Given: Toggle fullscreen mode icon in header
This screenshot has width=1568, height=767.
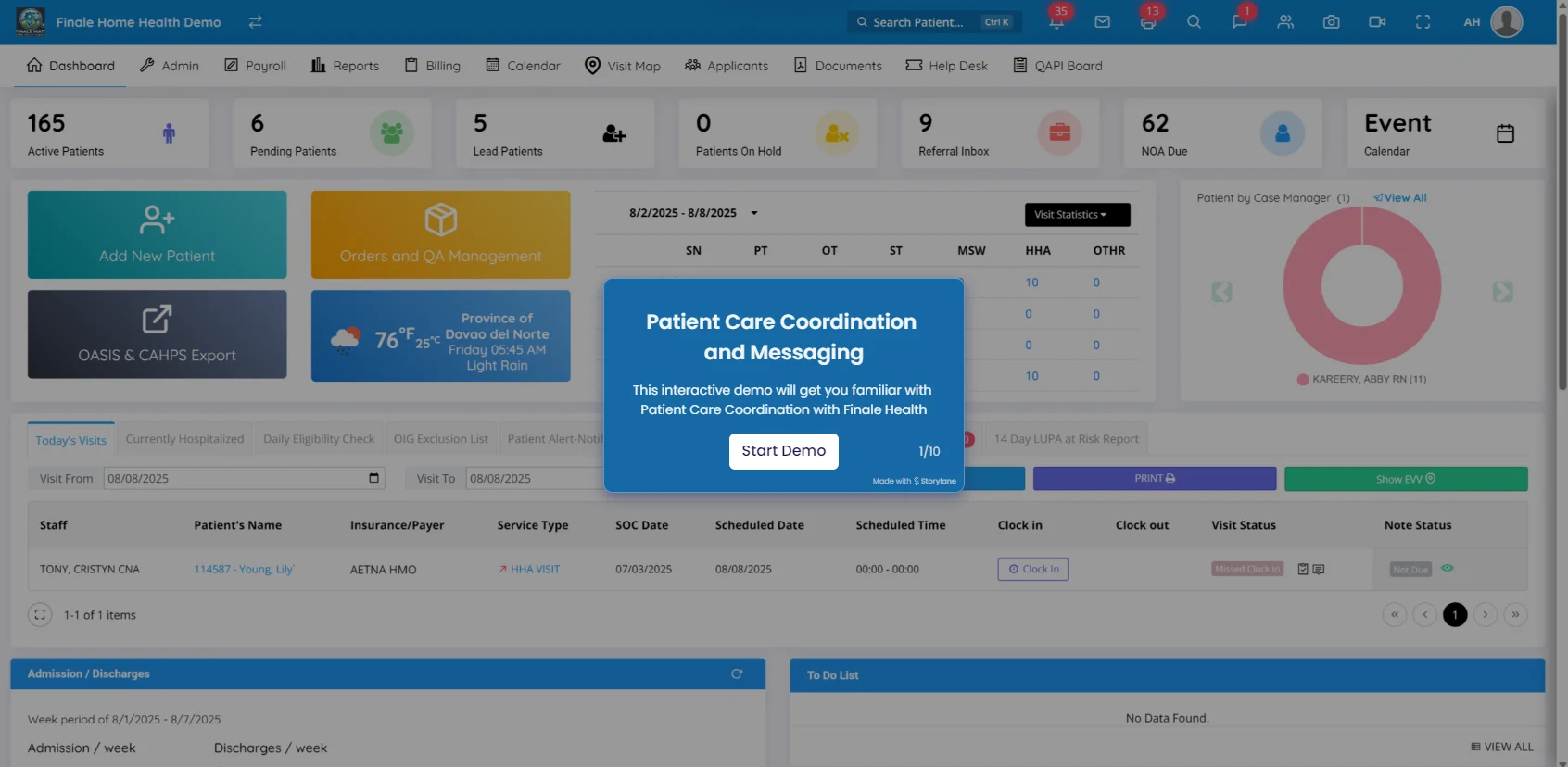Looking at the screenshot, I should 1423,22.
